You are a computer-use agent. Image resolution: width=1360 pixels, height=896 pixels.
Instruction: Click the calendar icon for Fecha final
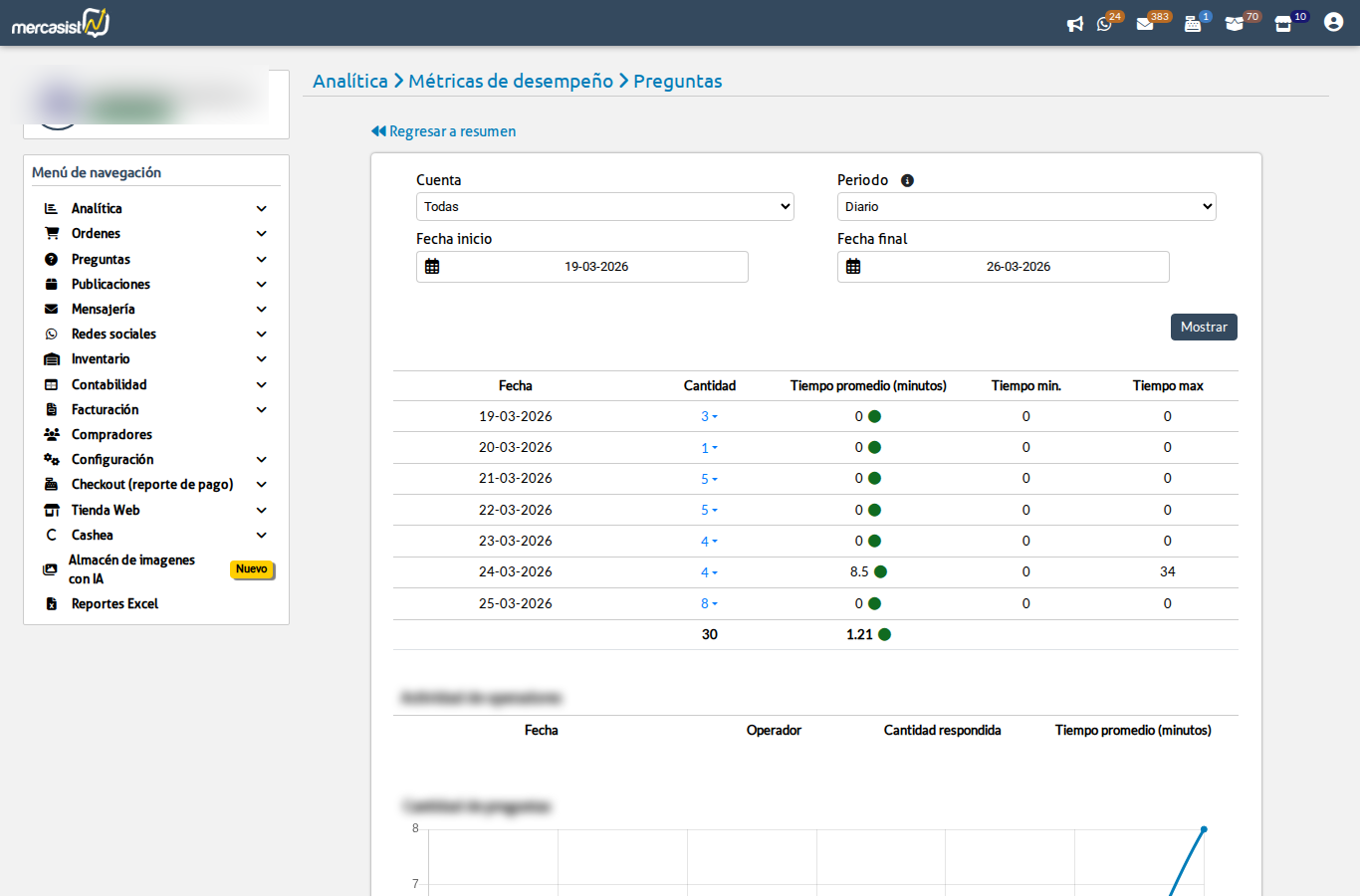click(853, 267)
